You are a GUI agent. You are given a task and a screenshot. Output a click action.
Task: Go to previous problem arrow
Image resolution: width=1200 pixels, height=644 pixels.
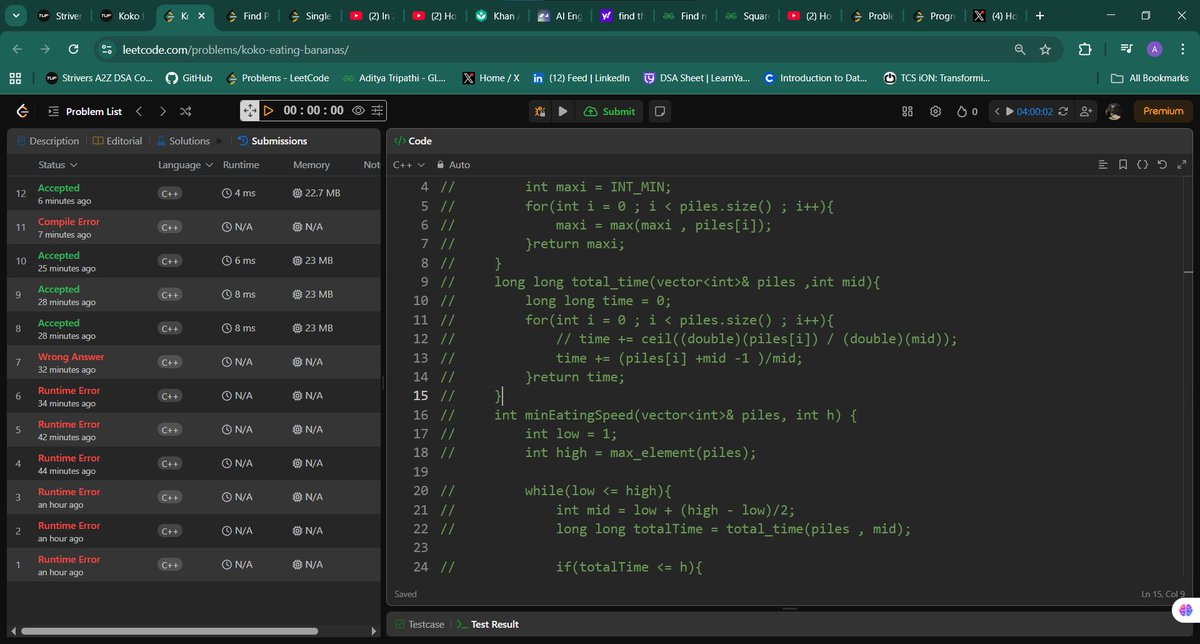[x=139, y=111]
